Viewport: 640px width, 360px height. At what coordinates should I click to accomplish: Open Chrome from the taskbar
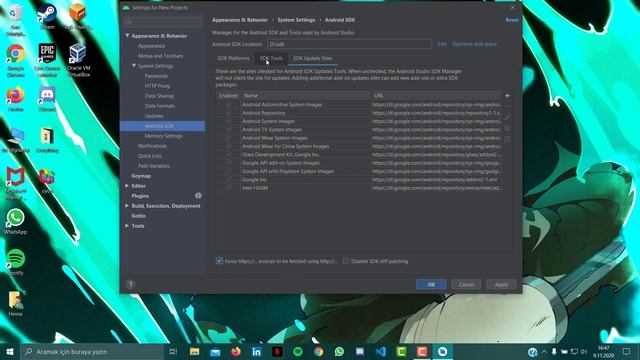pos(318,351)
